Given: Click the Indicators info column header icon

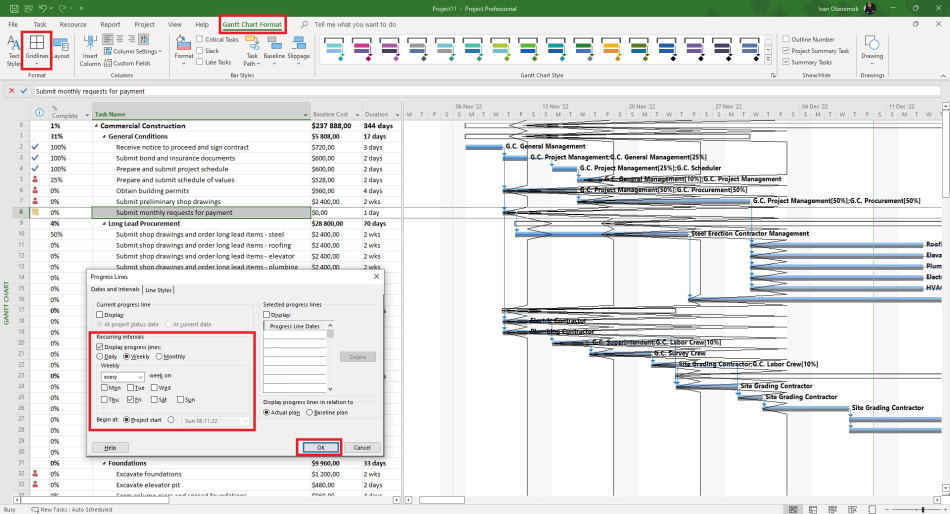Looking at the screenshot, I should coord(39,113).
